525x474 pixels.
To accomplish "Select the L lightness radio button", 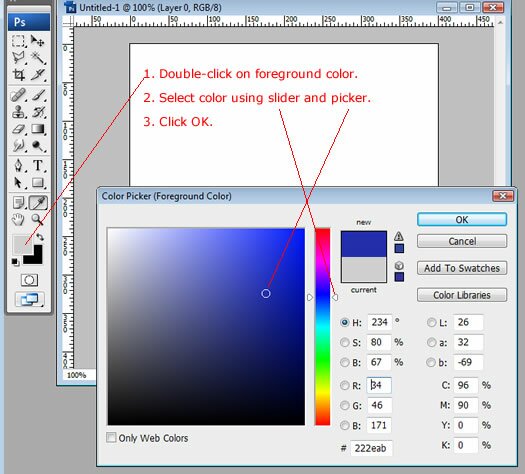I will pos(432,322).
